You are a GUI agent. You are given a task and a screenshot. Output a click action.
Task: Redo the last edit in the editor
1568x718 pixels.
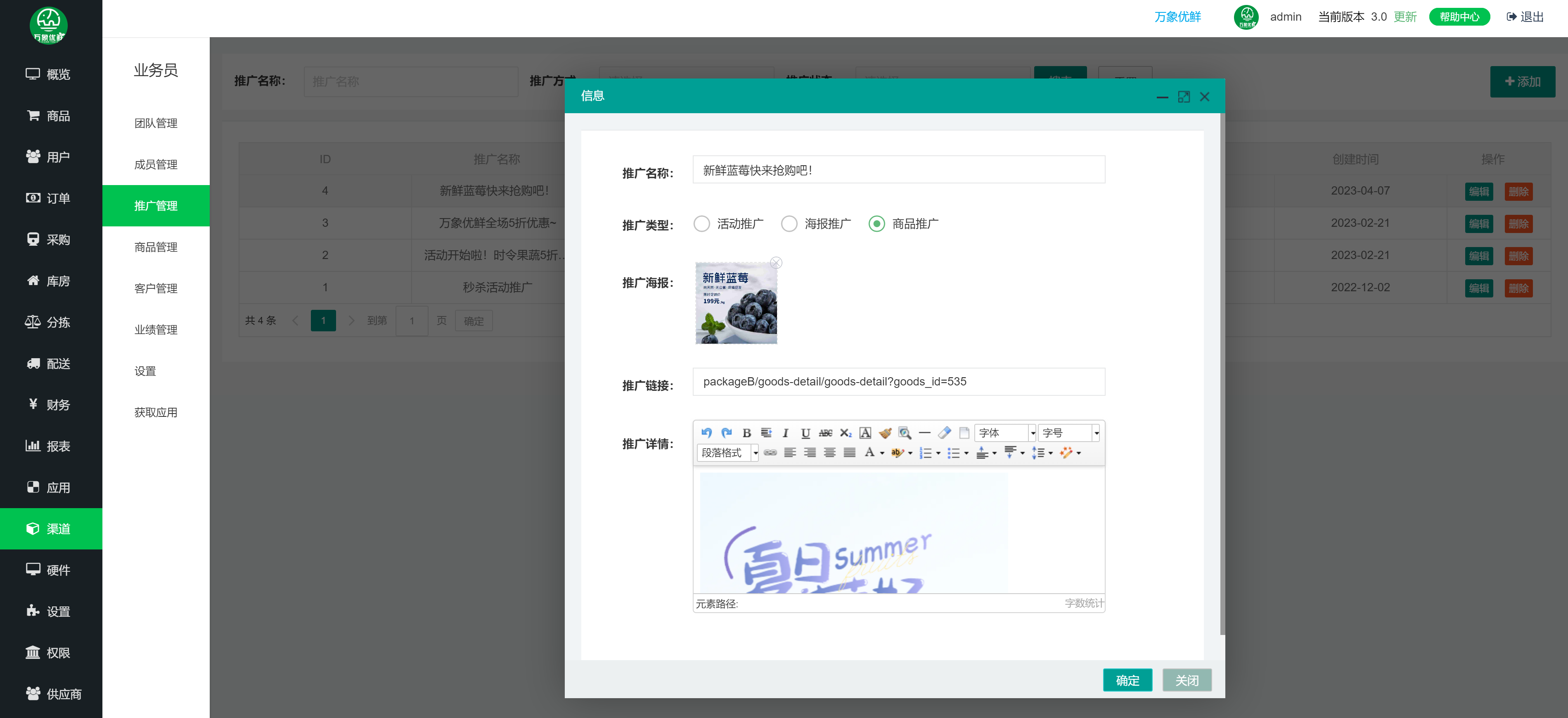[726, 433]
